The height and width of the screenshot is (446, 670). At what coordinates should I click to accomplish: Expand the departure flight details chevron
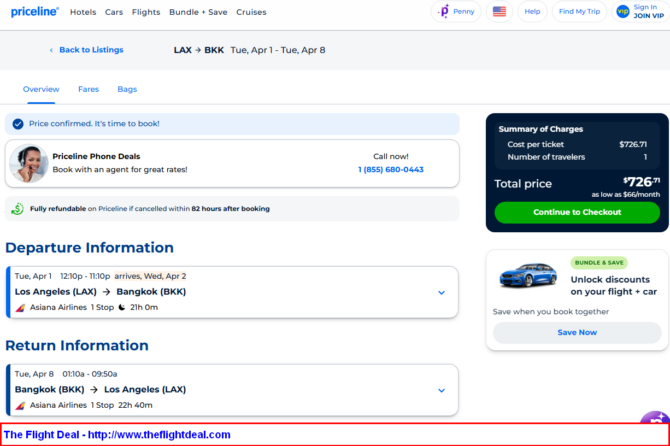[x=441, y=293]
